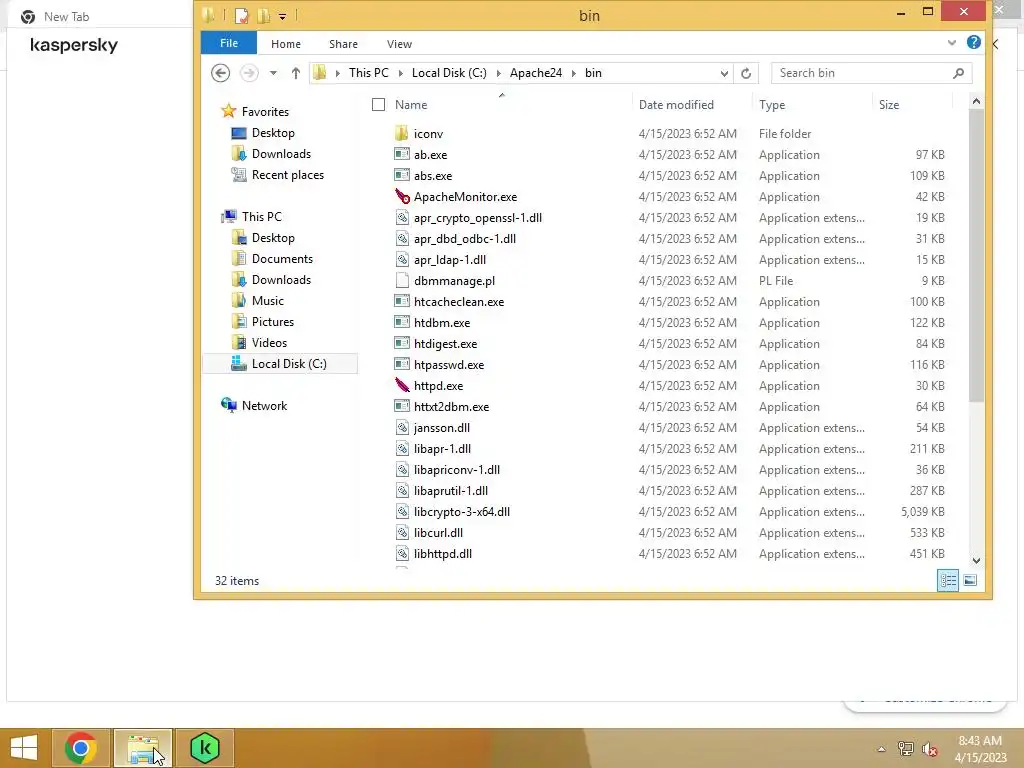Open Music folder under This PC

(x=267, y=301)
